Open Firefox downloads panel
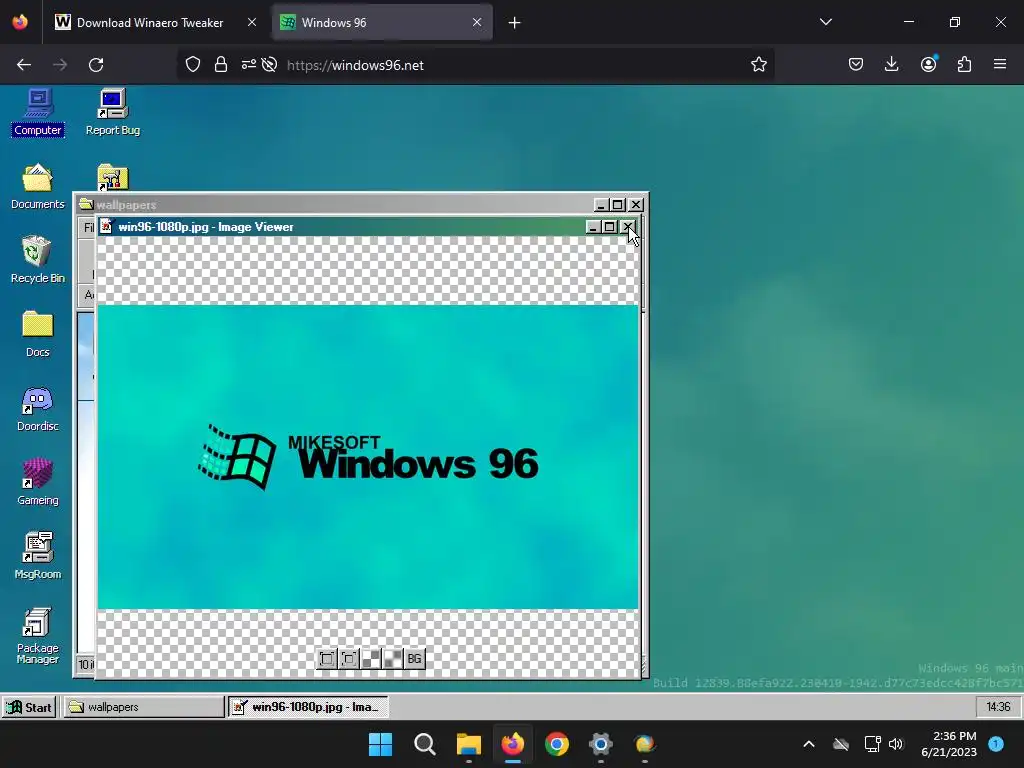This screenshot has height=768, width=1024. (x=891, y=65)
